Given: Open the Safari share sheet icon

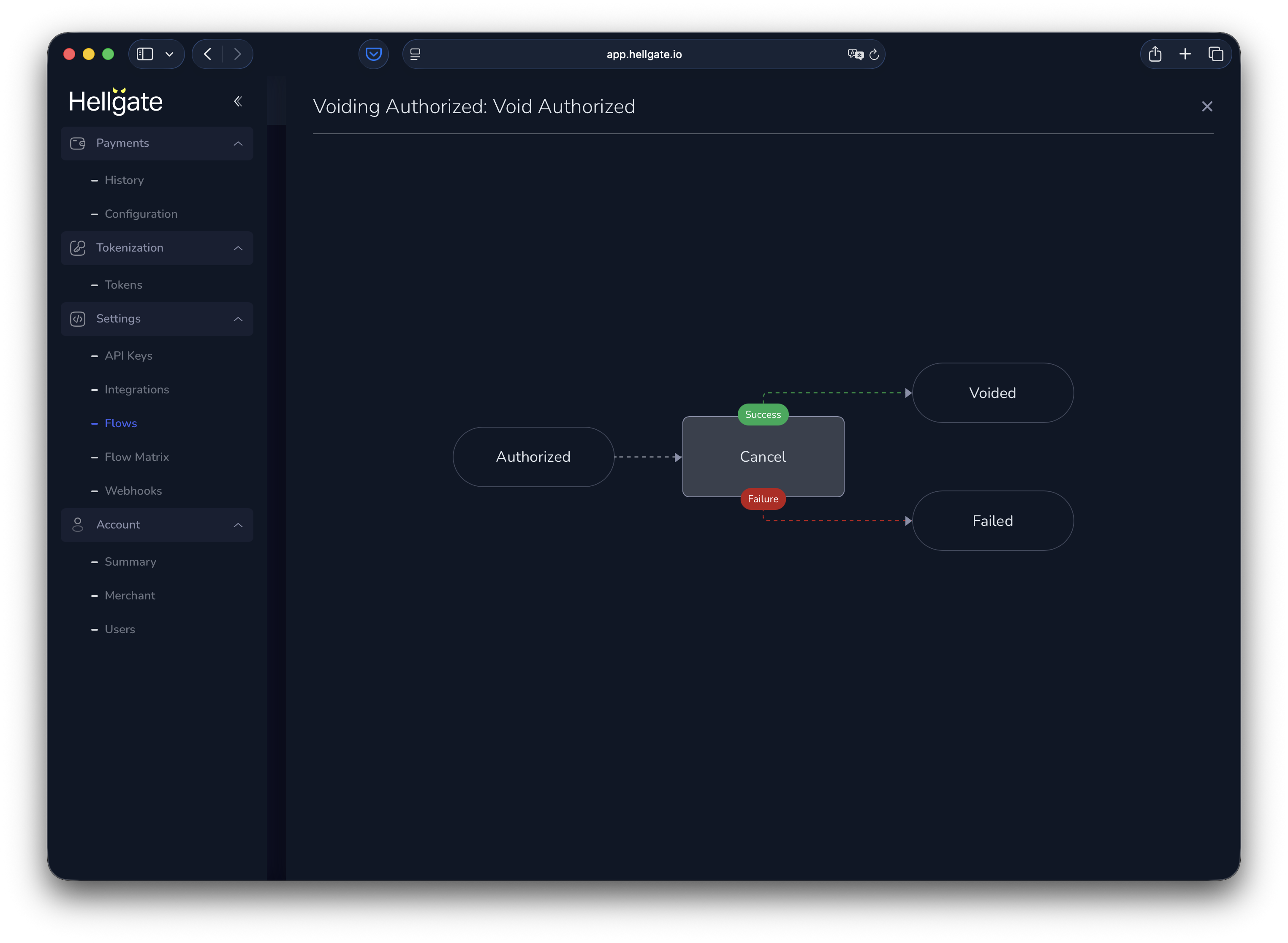Looking at the screenshot, I should pos(1155,54).
